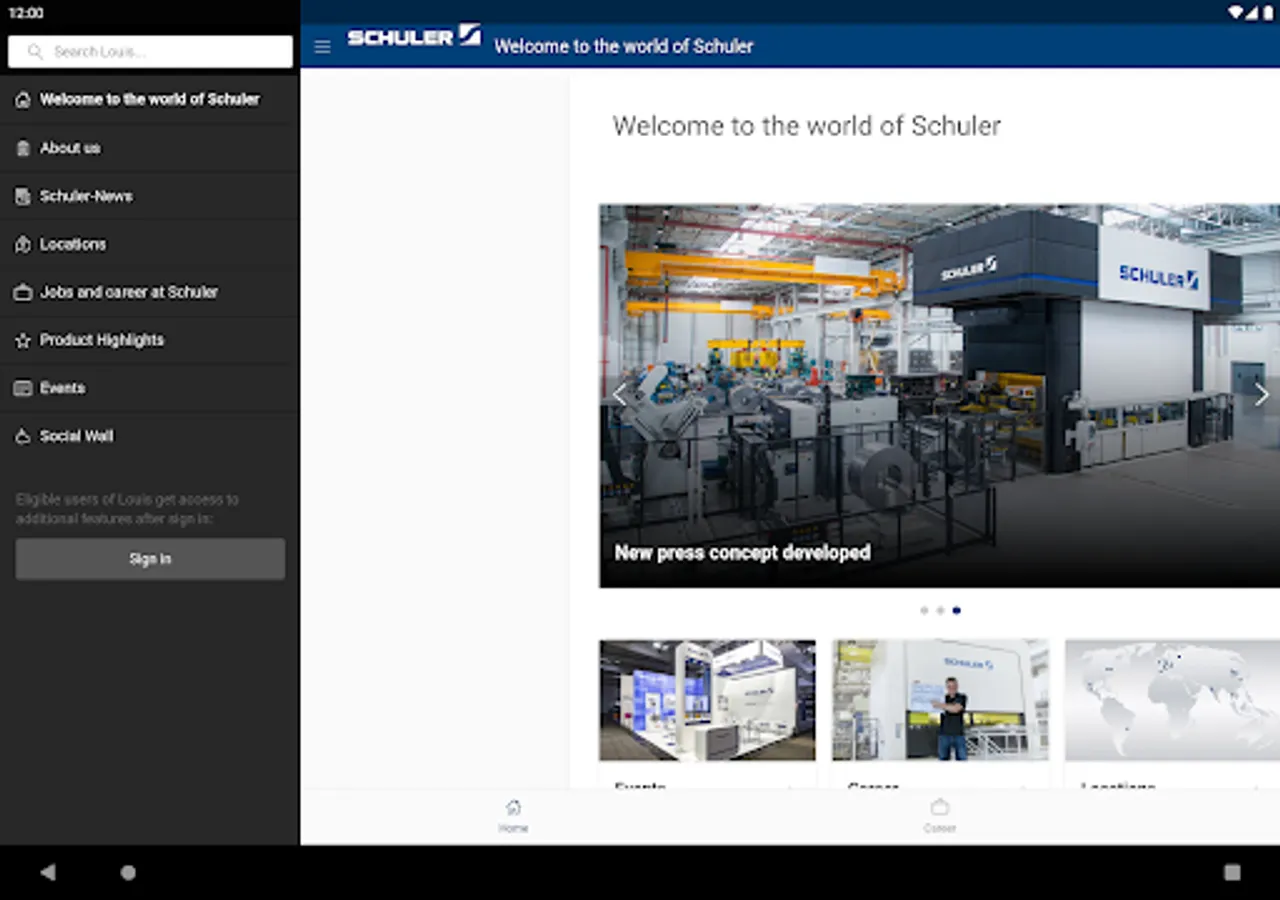Click the New press concept developed caption
The image size is (1280, 900).
(x=742, y=553)
